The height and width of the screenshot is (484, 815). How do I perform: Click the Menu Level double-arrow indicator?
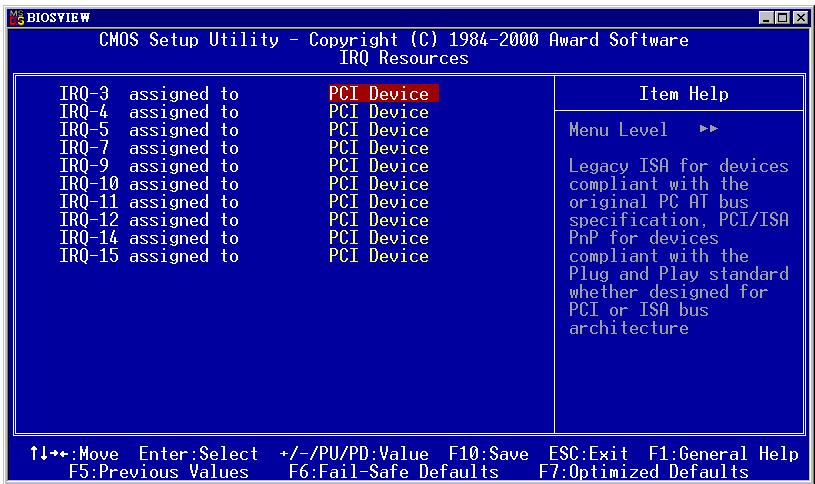708,128
